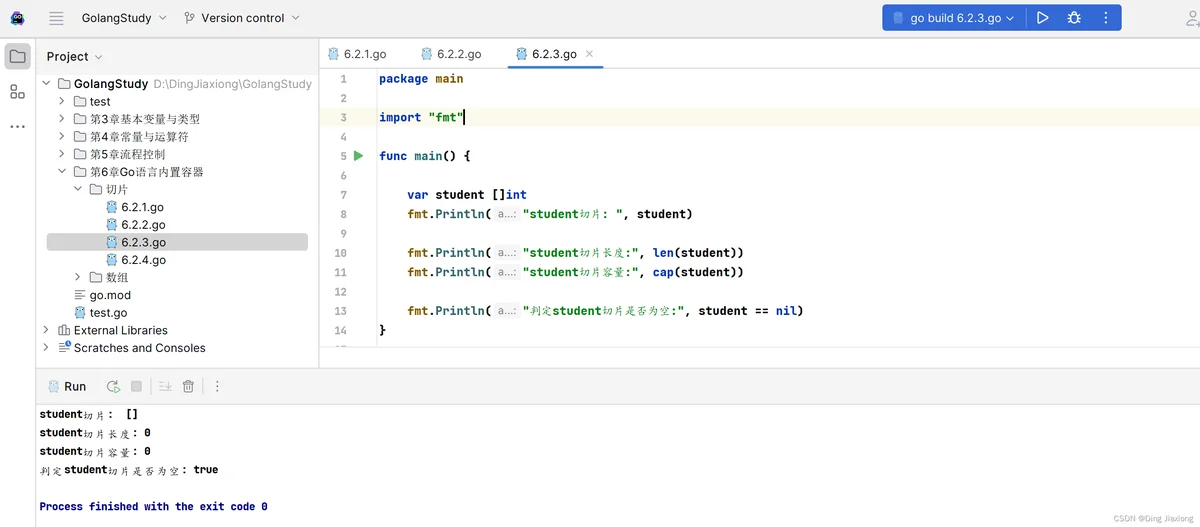This screenshot has height=527, width=1200.
Task: Open the GolangStudy project dropdown
Action: pyautogui.click(x=125, y=18)
